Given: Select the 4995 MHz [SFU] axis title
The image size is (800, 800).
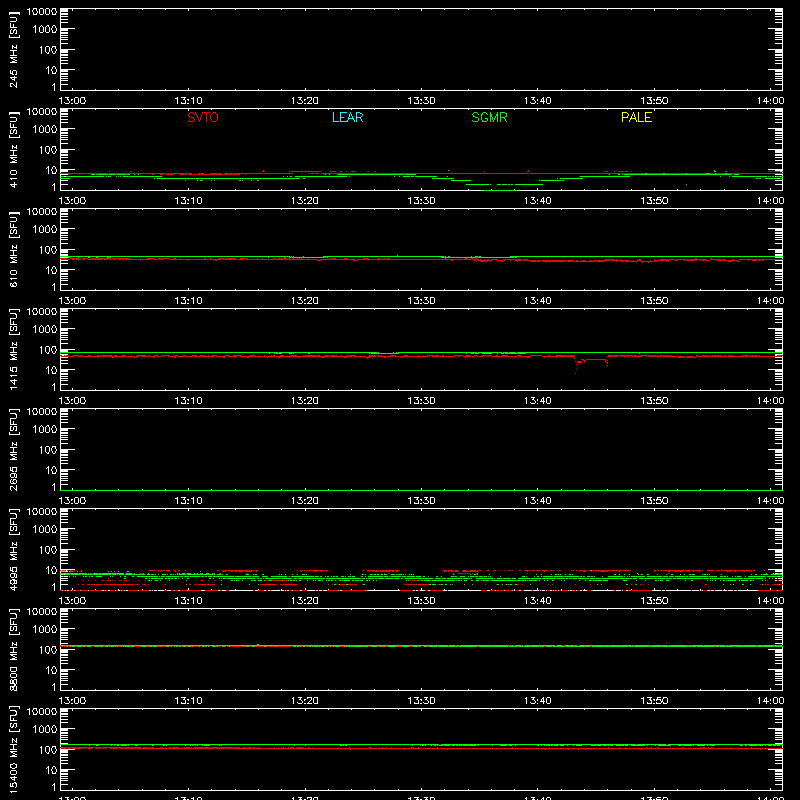Looking at the screenshot, I should coord(13,549).
